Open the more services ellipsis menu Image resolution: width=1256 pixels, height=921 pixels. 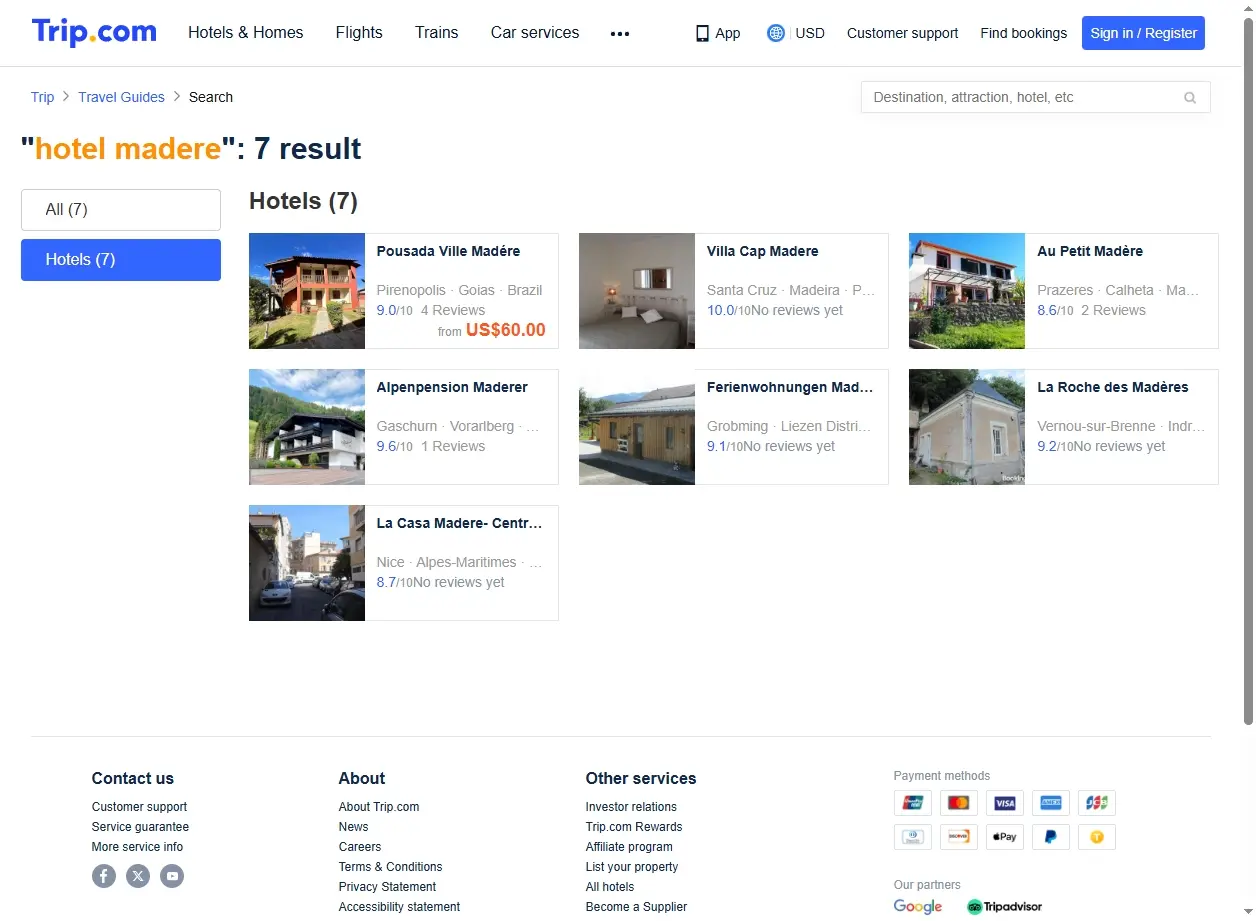pyautogui.click(x=620, y=33)
